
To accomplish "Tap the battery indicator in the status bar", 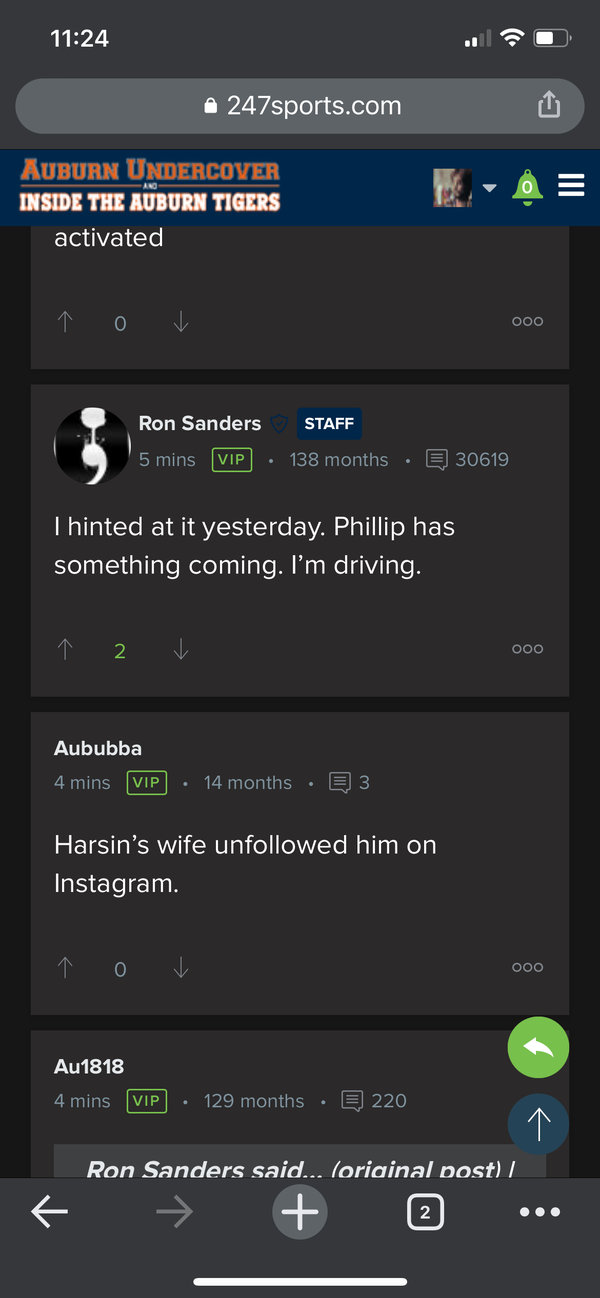I will (551, 38).
